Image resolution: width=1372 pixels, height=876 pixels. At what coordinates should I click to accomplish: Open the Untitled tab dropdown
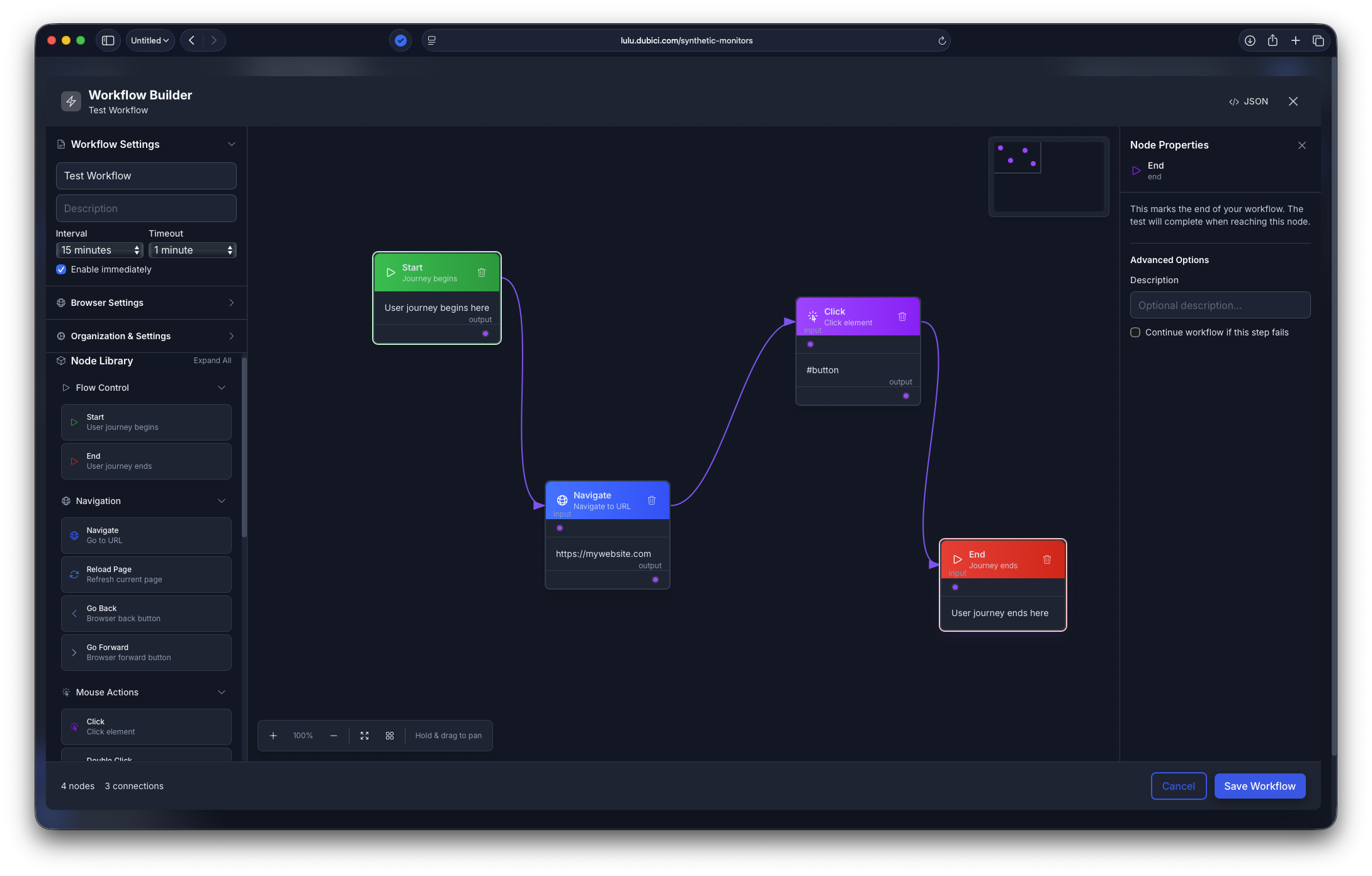point(150,40)
